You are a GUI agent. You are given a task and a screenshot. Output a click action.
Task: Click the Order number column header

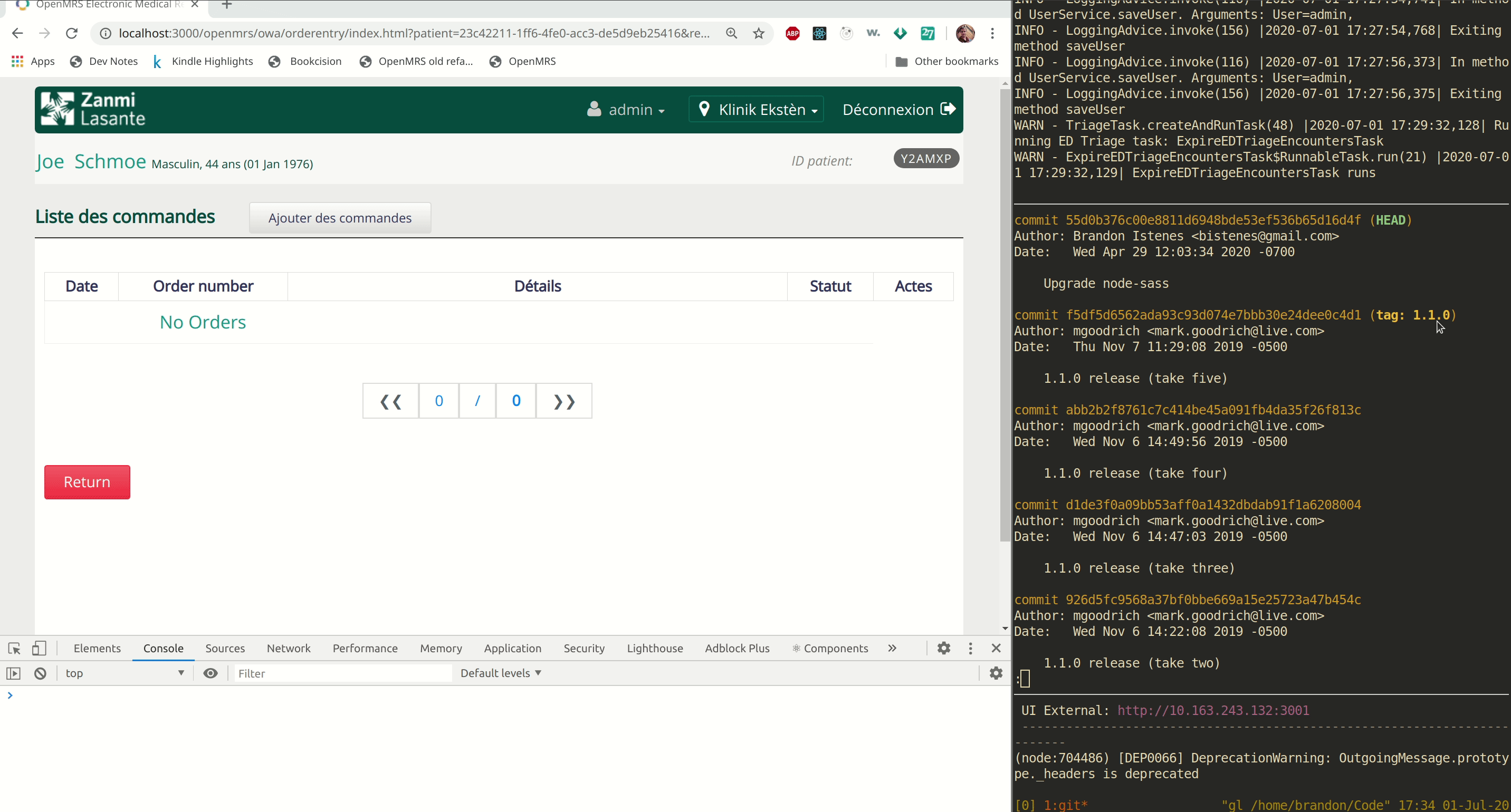pos(203,286)
